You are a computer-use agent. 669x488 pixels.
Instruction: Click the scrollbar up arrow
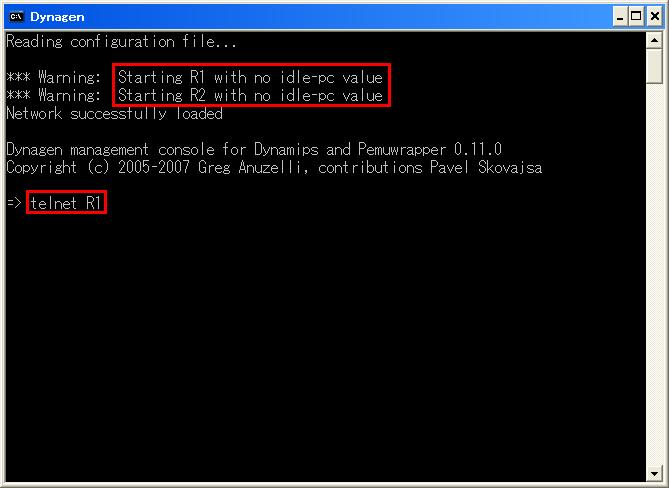pos(654,41)
